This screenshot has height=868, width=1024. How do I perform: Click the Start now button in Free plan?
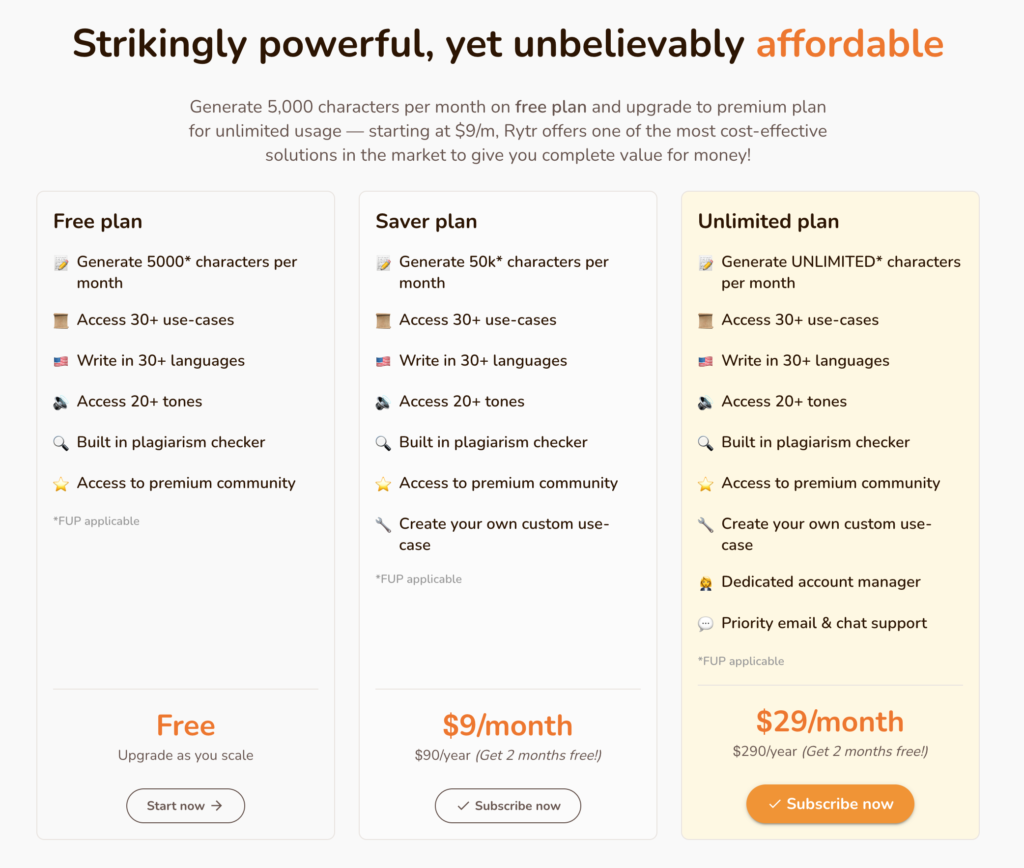(x=185, y=805)
